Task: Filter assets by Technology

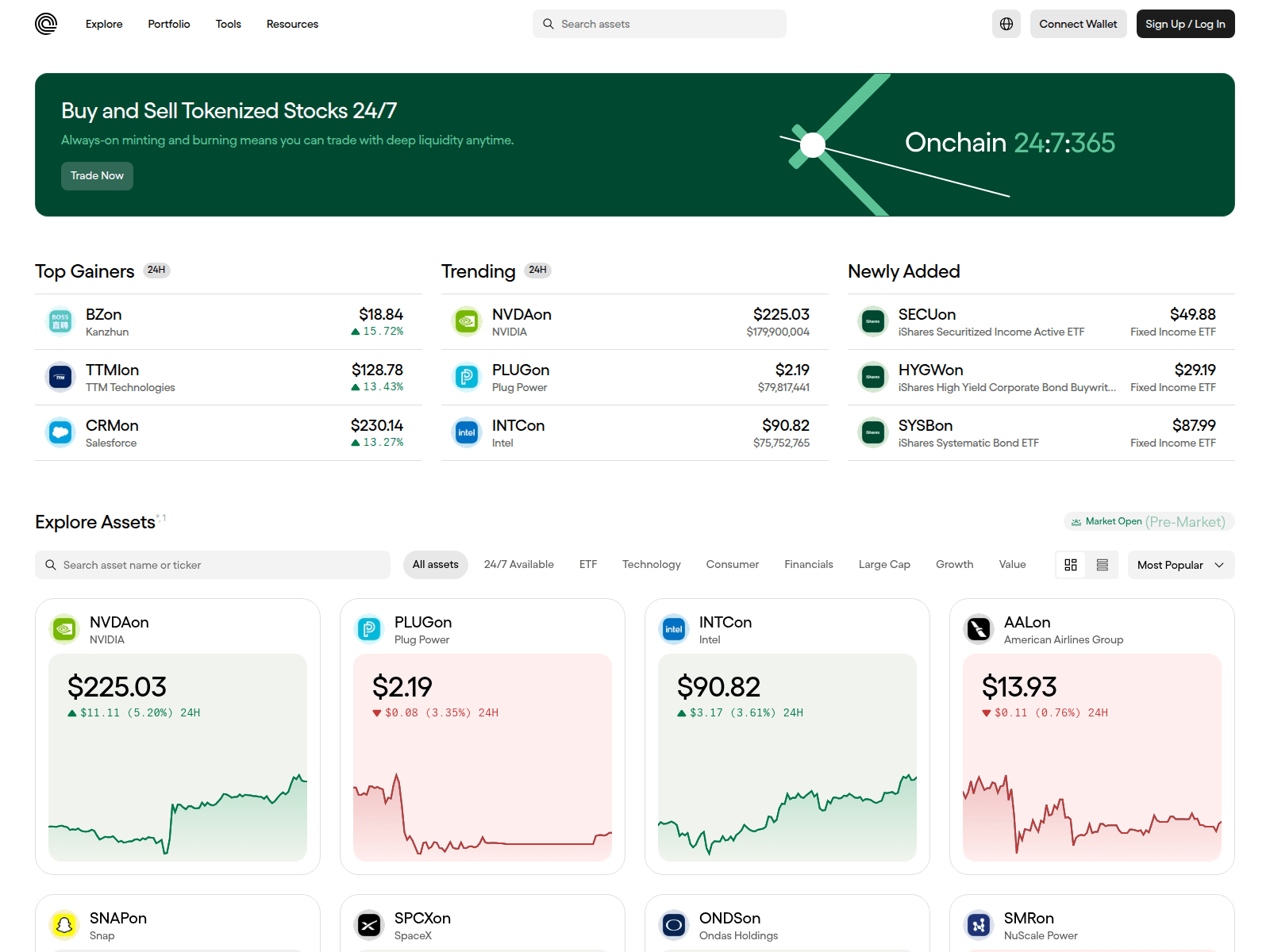Action: (652, 565)
